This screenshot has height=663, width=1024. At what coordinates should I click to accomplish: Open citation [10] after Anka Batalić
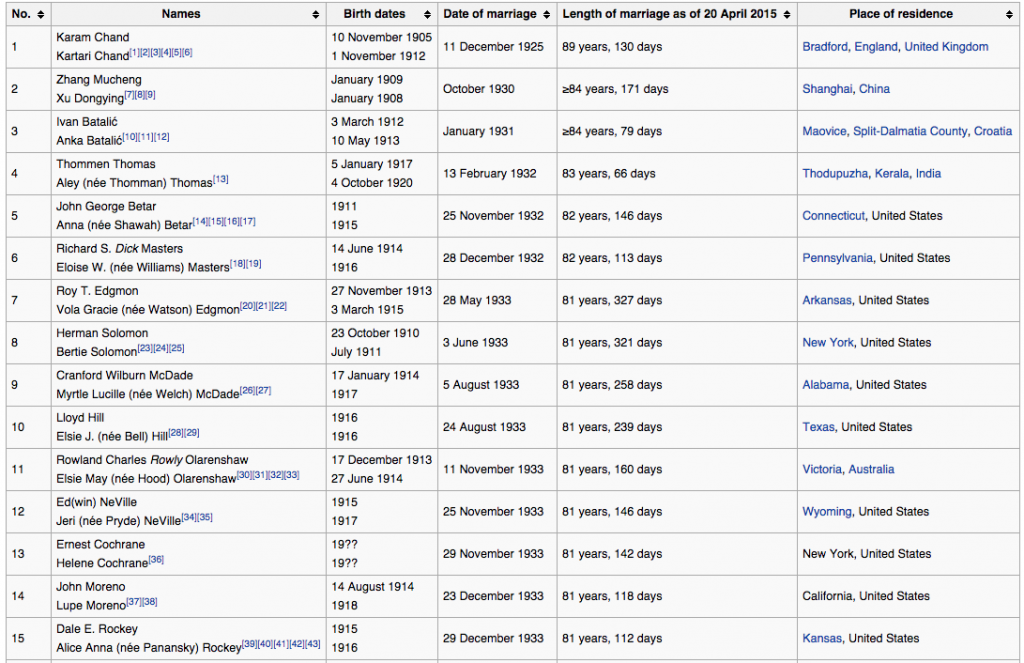[130, 137]
